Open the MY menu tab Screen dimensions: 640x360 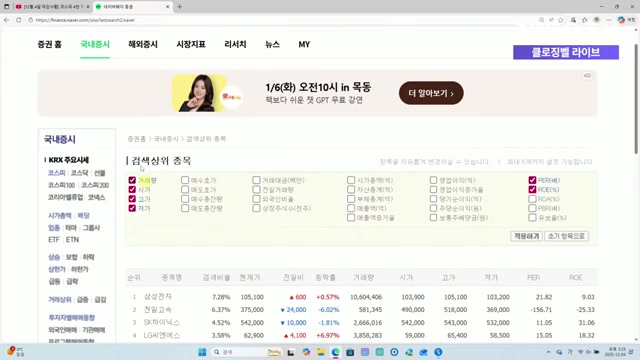[304, 44]
